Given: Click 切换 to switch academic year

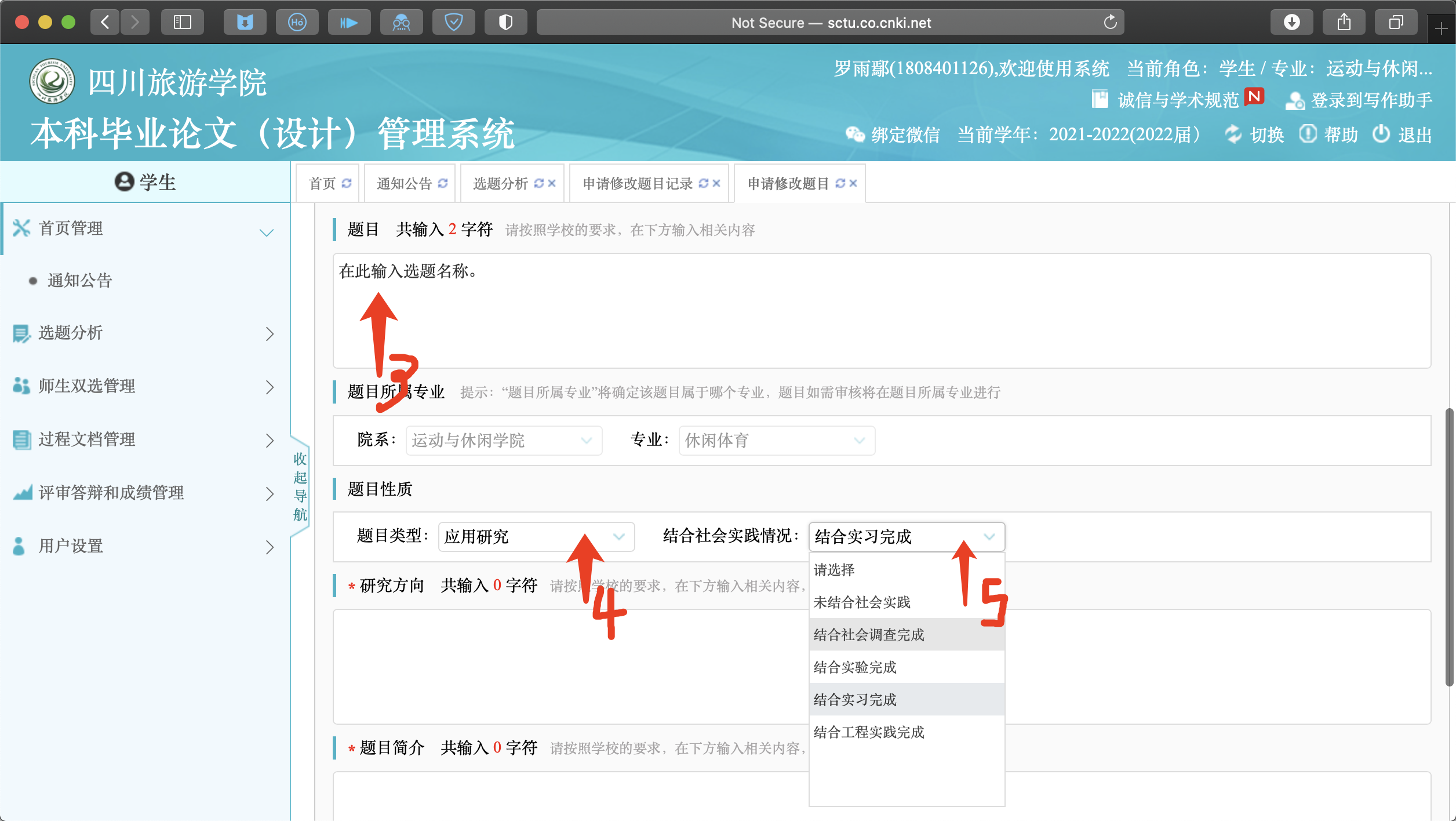Looking at the screenshot, I should (1266, 135).
